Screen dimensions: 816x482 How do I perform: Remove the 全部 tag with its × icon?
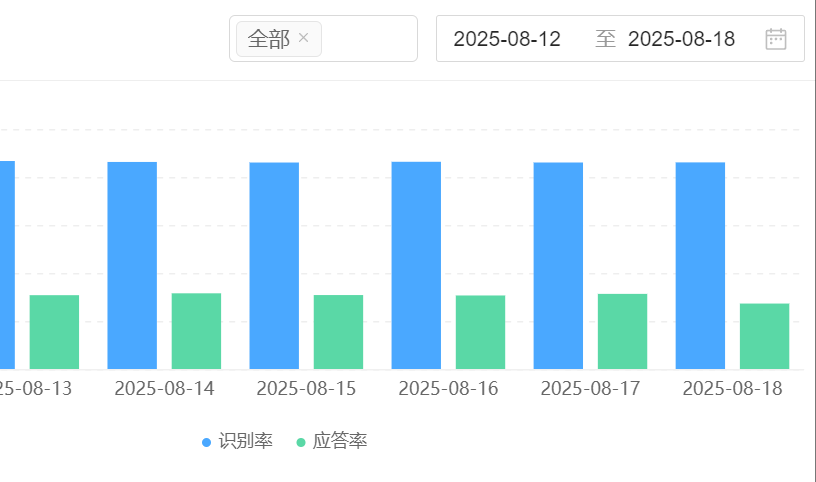tap(303, 39)
